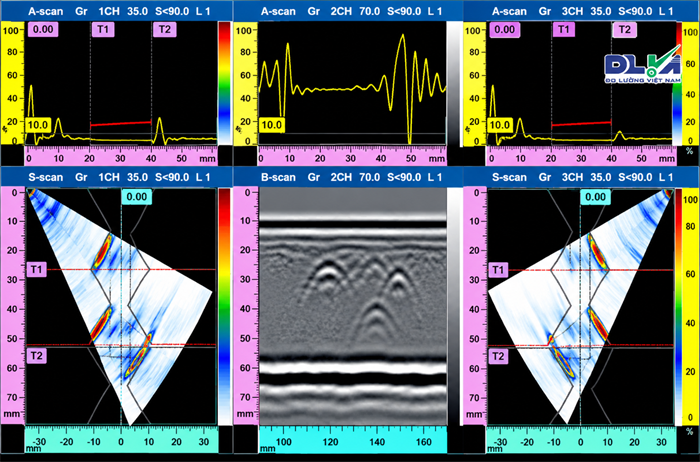
Task: Click the 35.0 angle value in 1CH A-scan title
Action: tap(137, 11)
